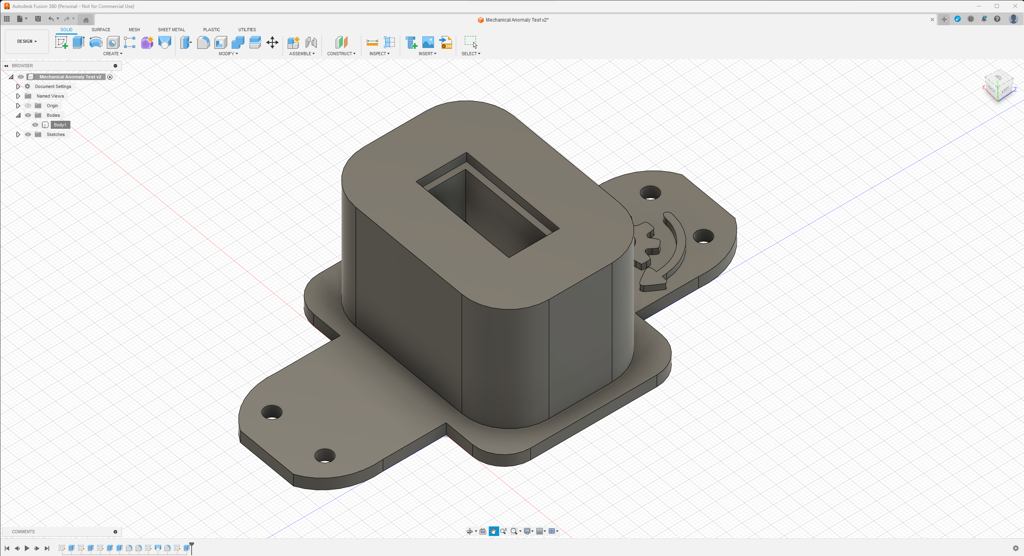Image resolution: width=1024 pixels, height=556 pixels.
Task: Select the Fillet tool in Modify
Action: point(203,42)
